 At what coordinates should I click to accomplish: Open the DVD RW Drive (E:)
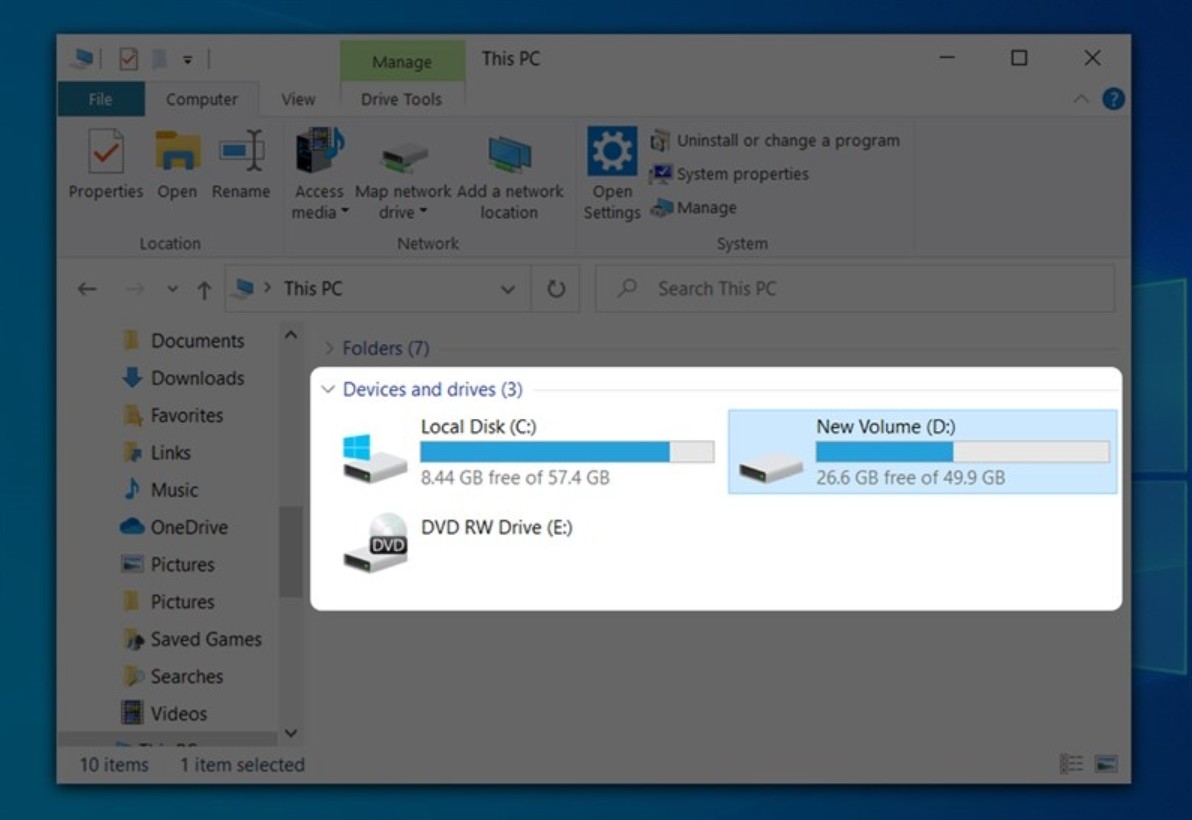point(376,542)
